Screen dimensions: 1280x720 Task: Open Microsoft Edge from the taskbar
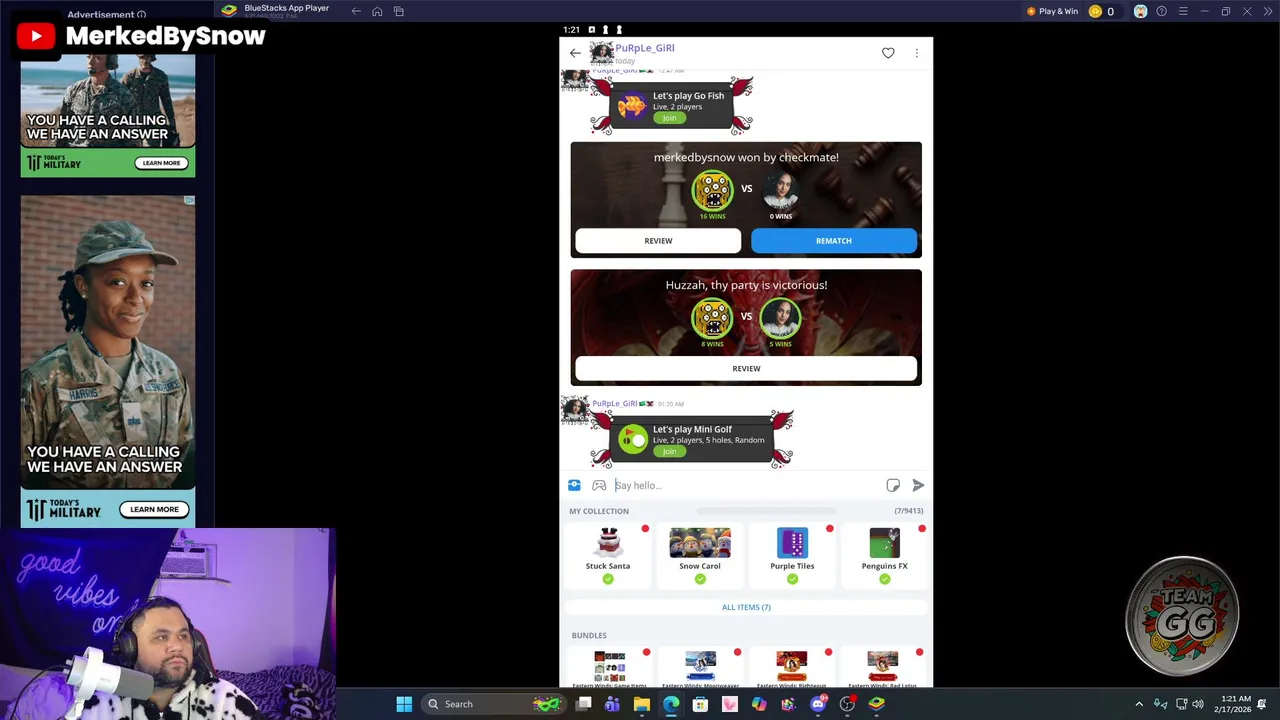point(671,704)
